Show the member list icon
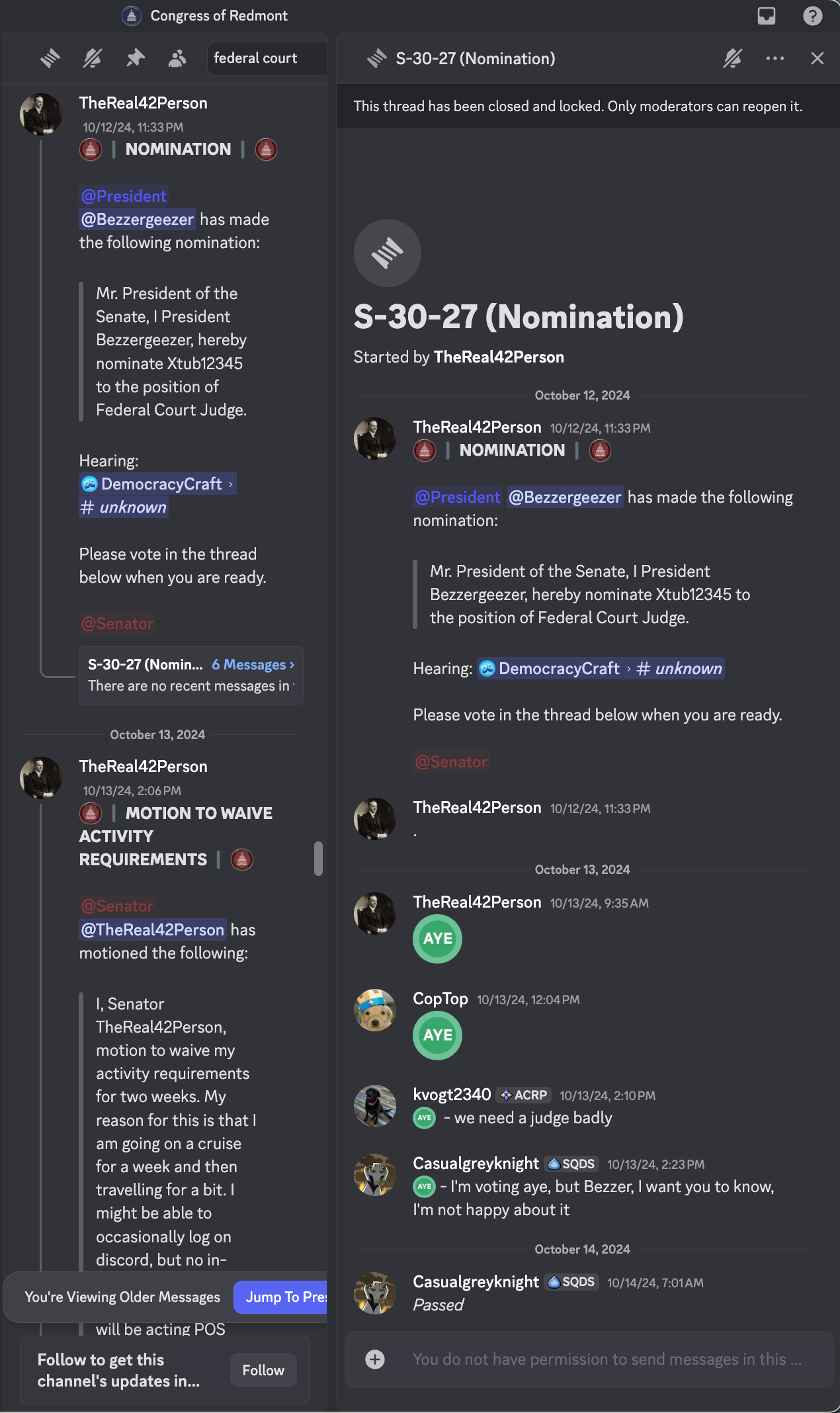Image resolution: width=840 pixels, height=1413 pixels. (177, 58)
